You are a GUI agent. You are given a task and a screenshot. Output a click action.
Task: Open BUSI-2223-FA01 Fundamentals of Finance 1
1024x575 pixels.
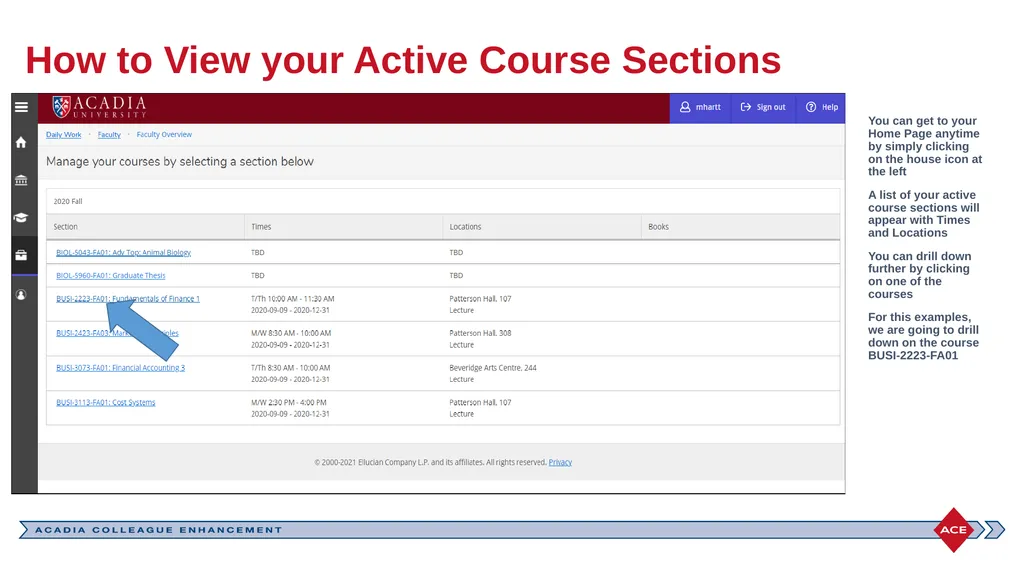(x=127, y=299)
